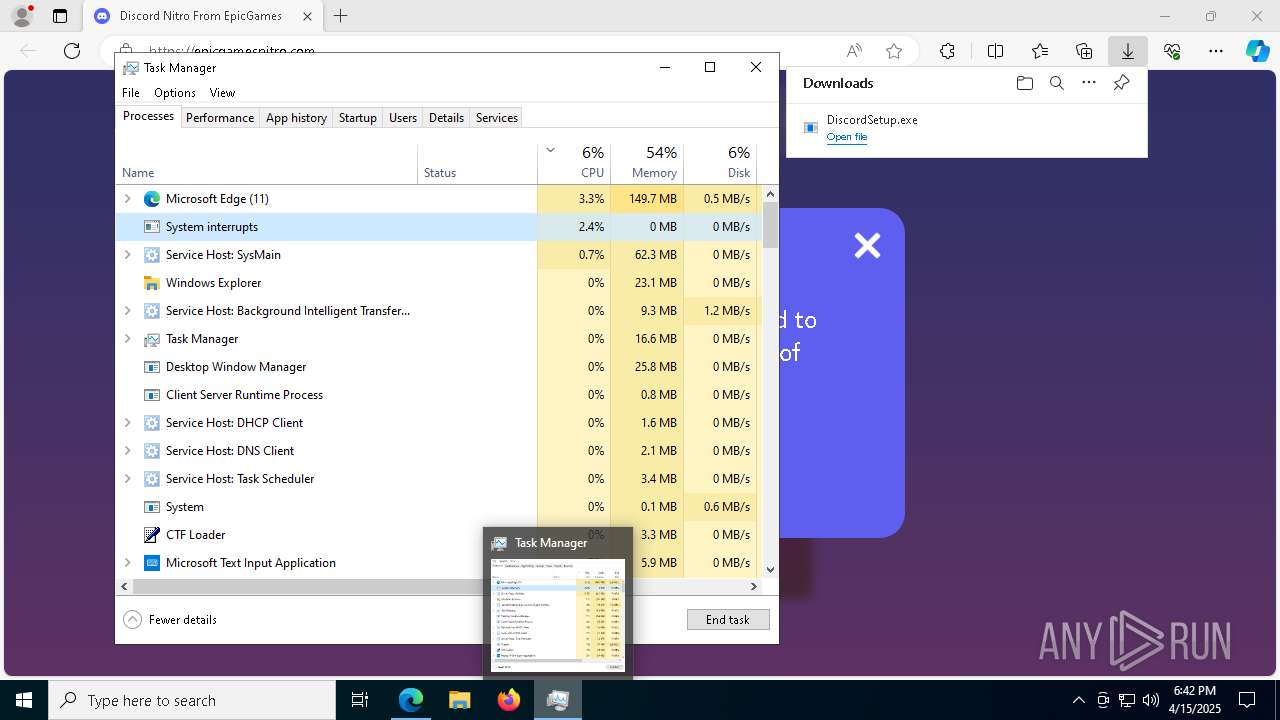1280x720 pixels.
Task: Open Windows Start menu
Action: 24,700
